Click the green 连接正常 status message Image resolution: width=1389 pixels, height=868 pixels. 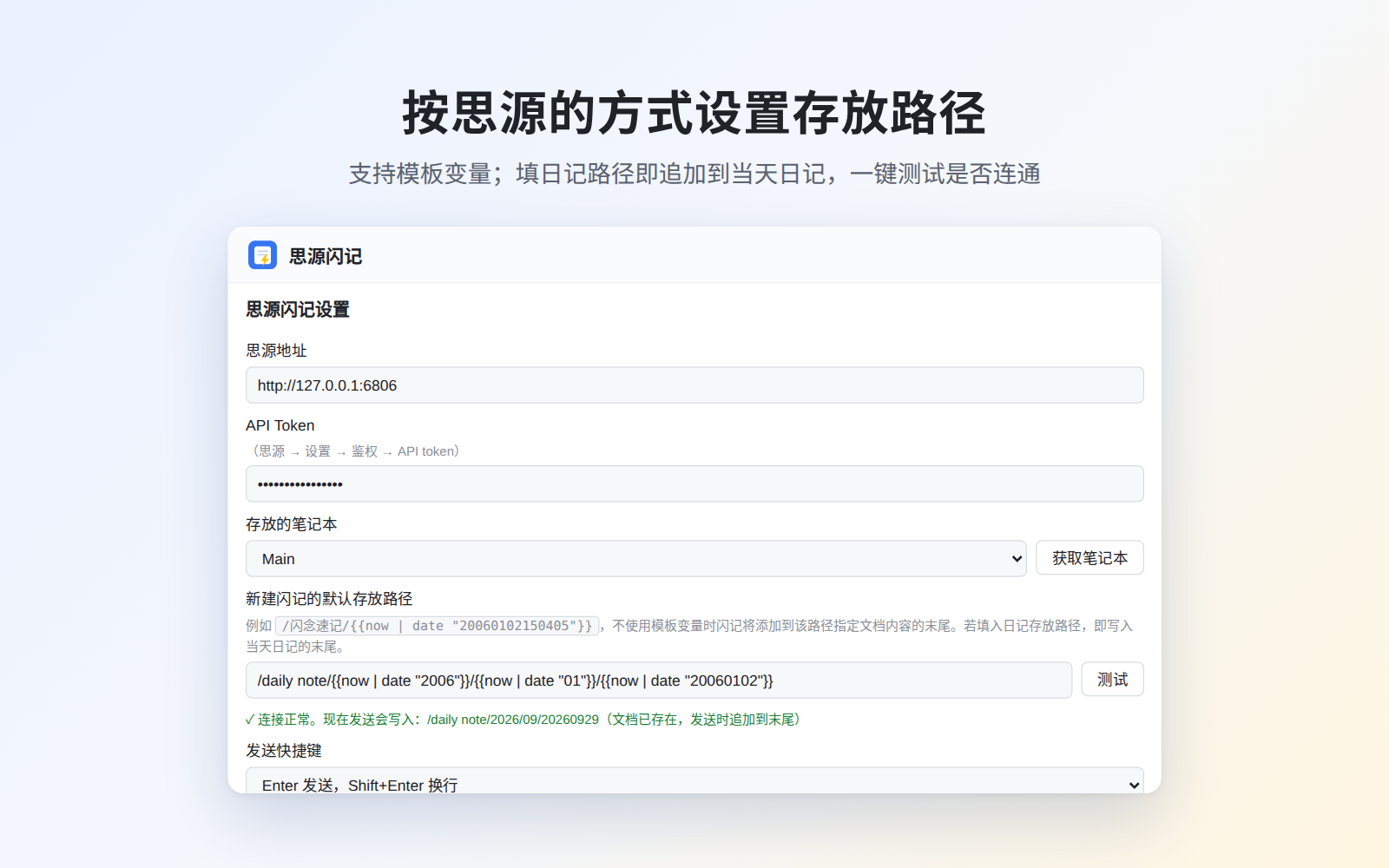pos(523,720)
